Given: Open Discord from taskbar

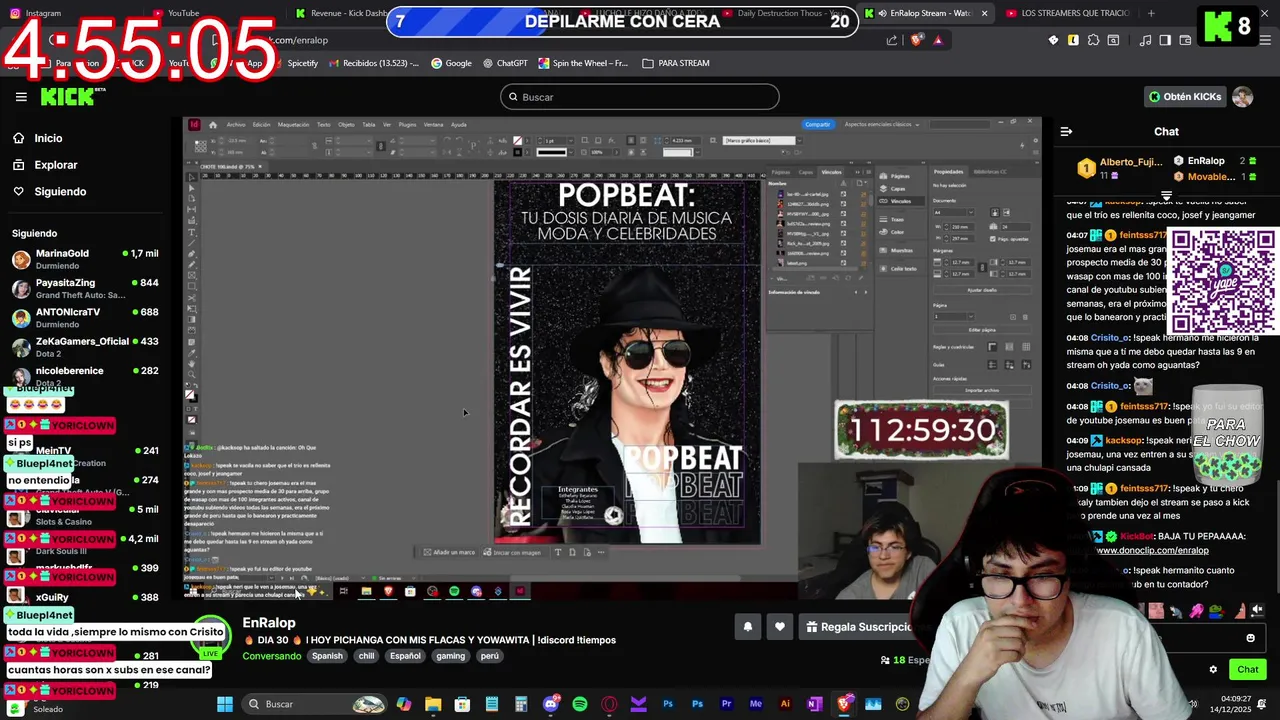Looking at the screenshot, I should (551, 704).
